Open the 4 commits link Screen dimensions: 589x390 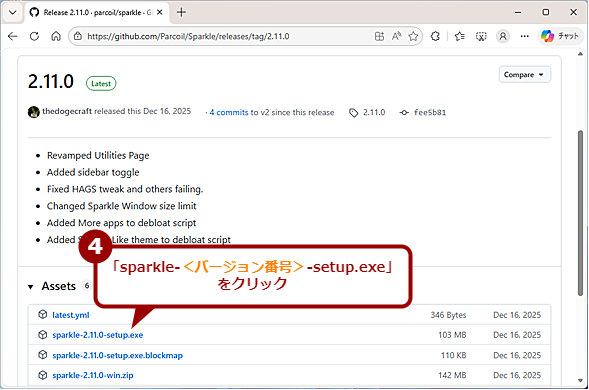click(229, 112)
